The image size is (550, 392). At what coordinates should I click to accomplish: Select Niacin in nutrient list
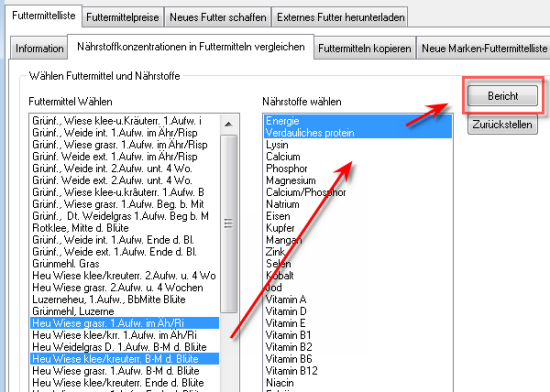pyautogui.click(x=358, y=383)
